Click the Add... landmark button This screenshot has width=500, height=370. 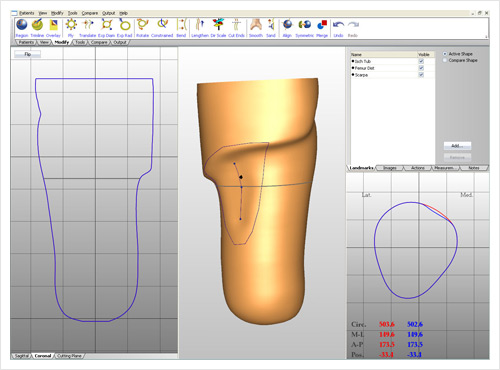pyautogui.click(x=457, y=146)
